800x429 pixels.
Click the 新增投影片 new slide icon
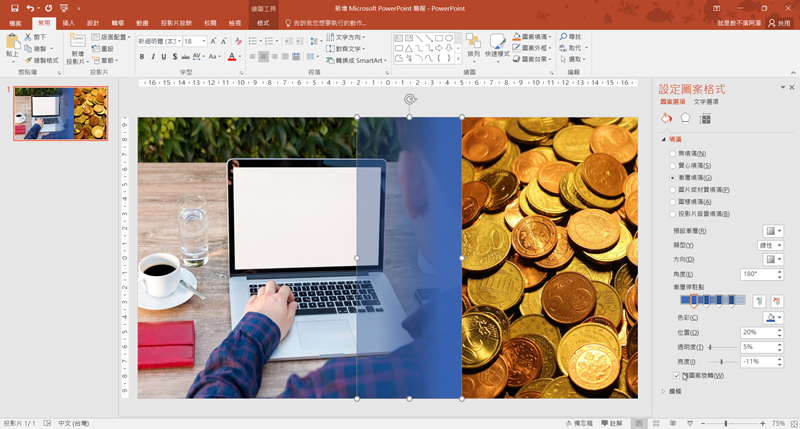coord(77,46)
